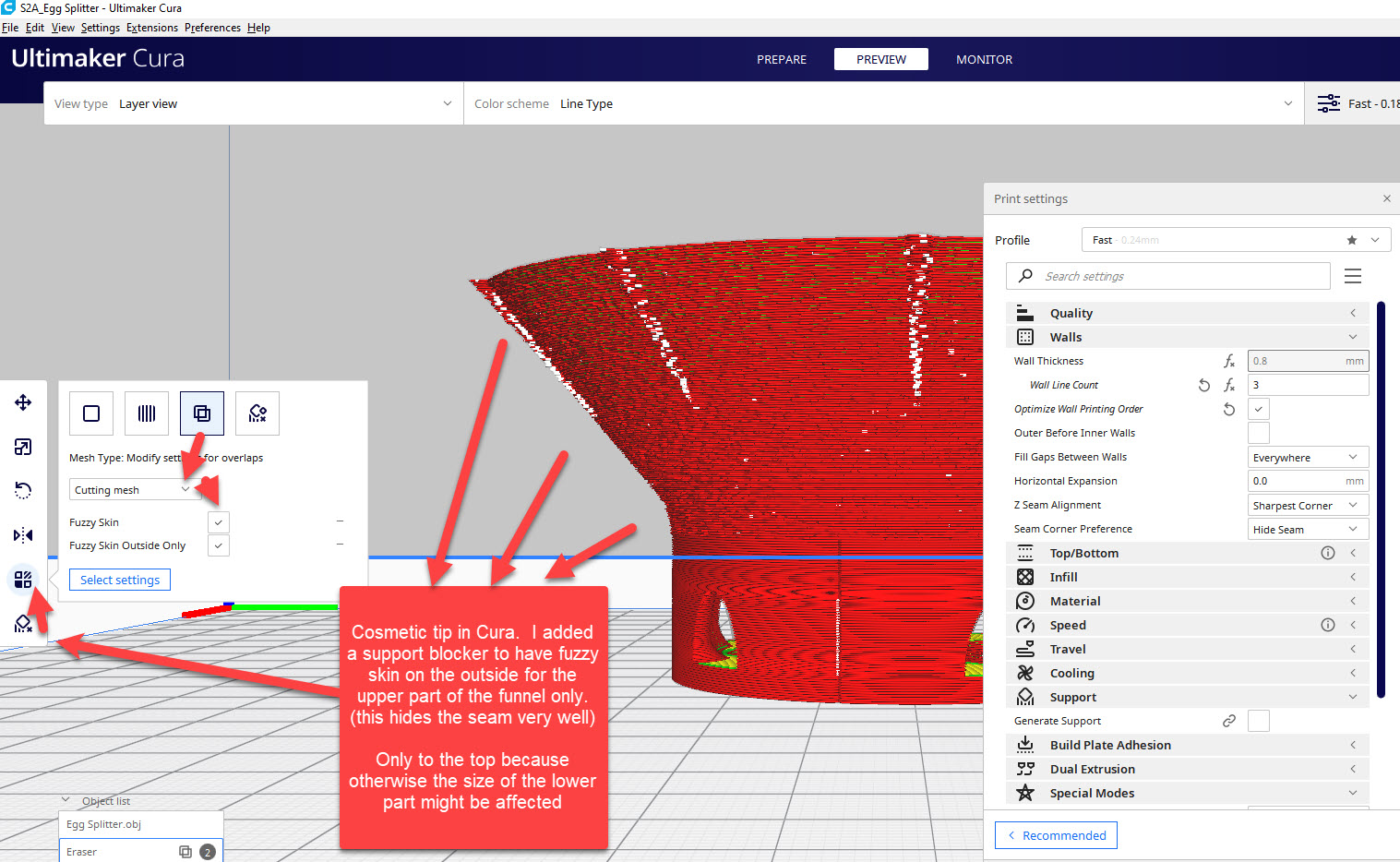This screenshot has height=862, width=1400.
Task: Click the Wall Line Count formula icon
Action: (x=1229, y=385)
